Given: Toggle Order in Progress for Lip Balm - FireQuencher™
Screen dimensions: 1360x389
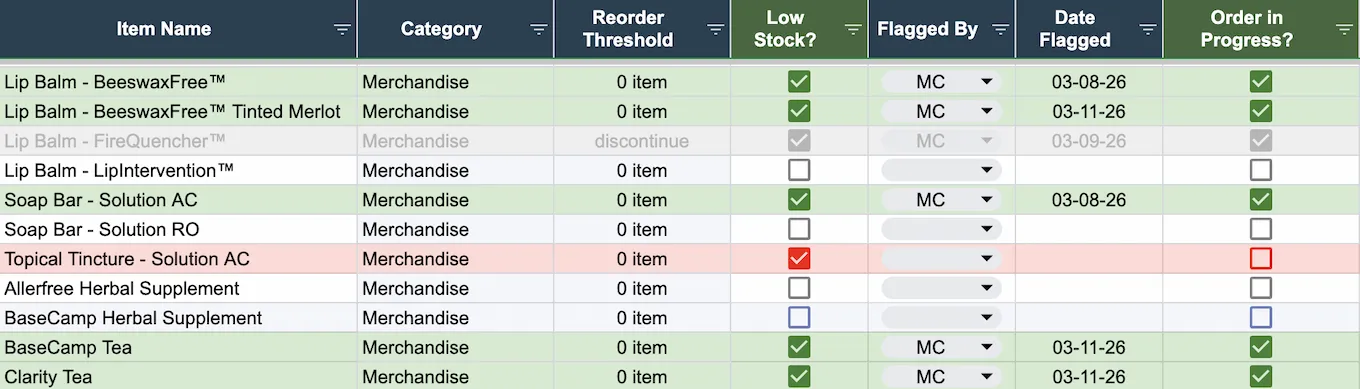Looking at the screenshot, I should pos(1261,141).
